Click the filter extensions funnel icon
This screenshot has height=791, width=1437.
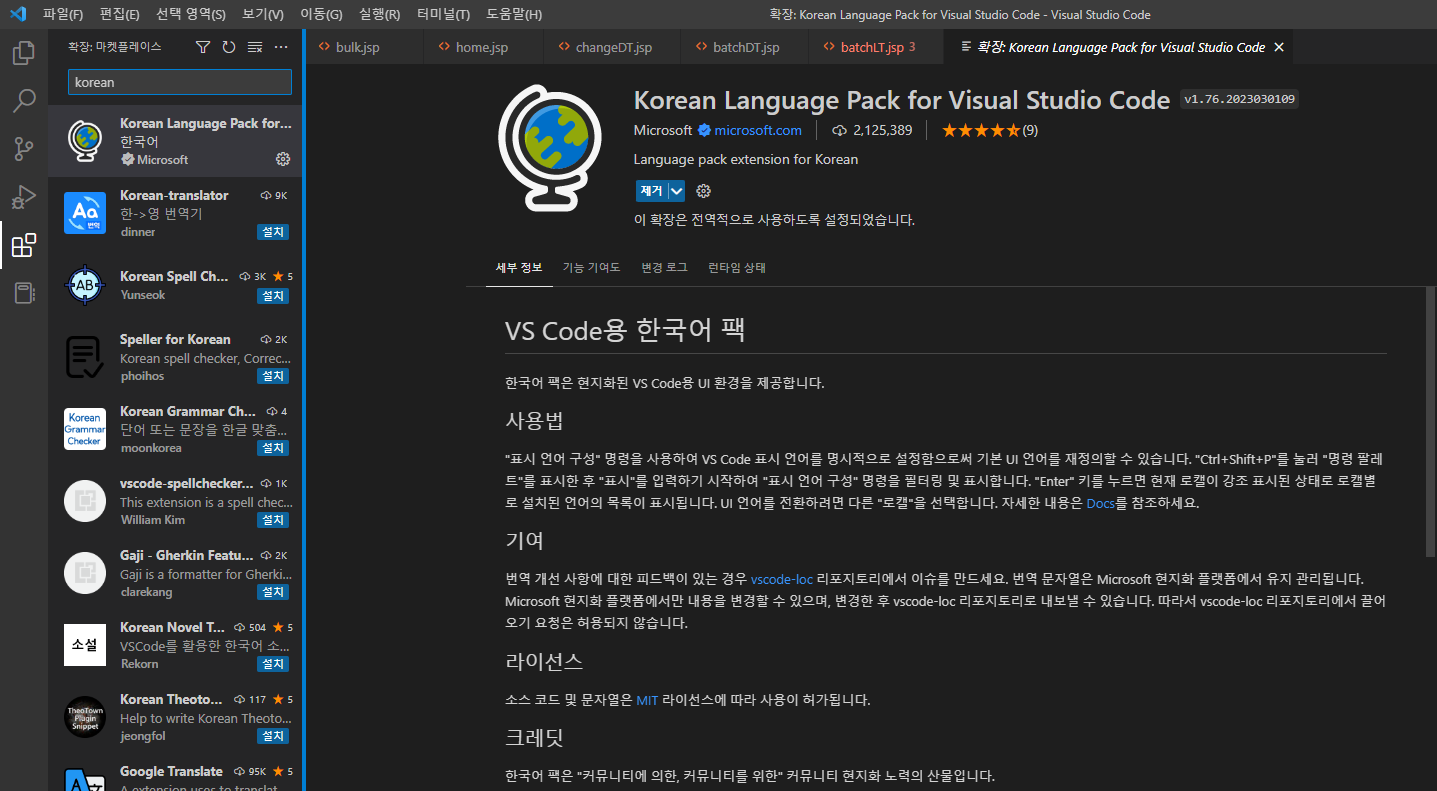pos(203,47)
